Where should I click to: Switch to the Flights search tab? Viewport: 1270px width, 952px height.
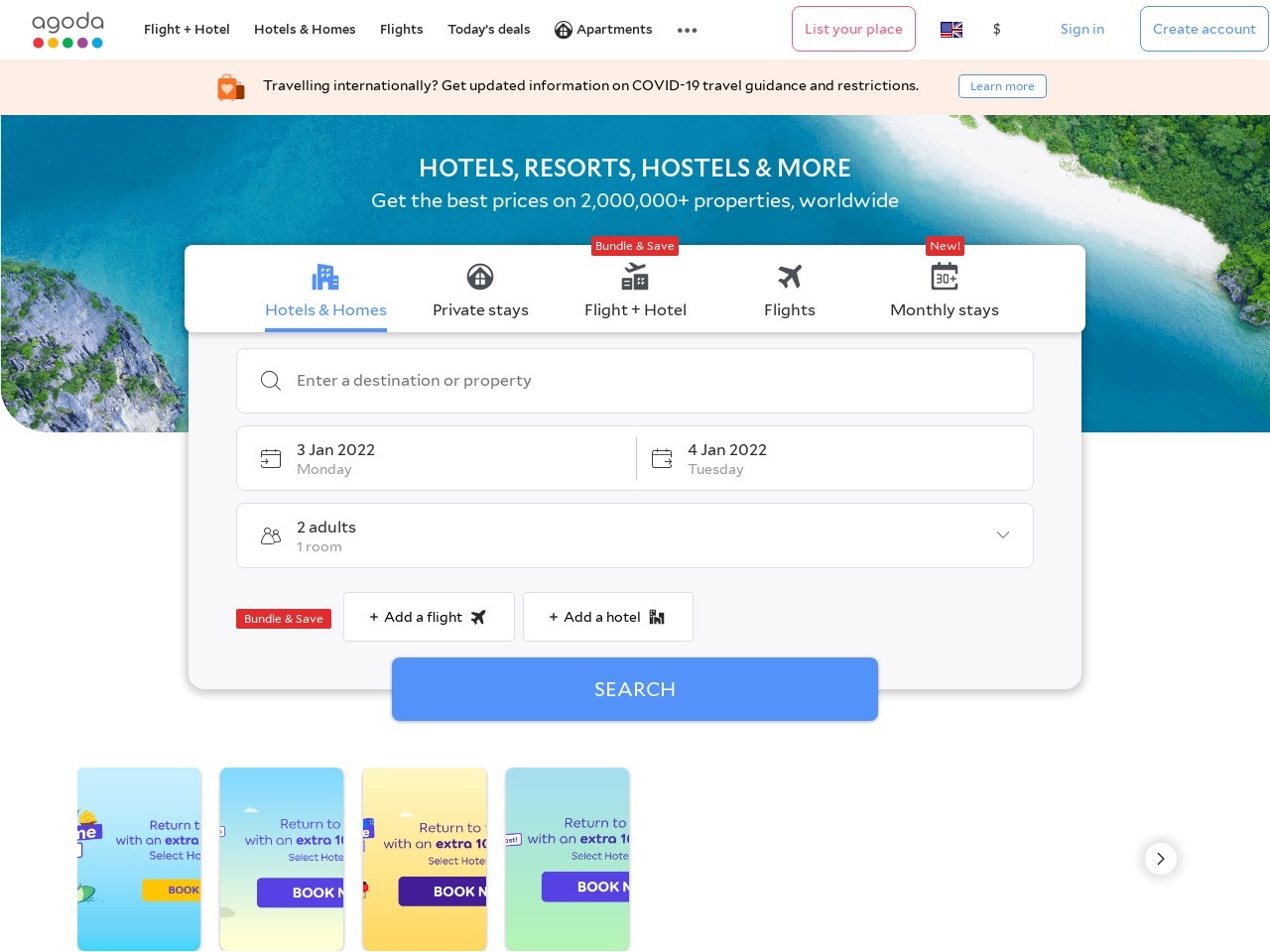click(x=790, y=289)
